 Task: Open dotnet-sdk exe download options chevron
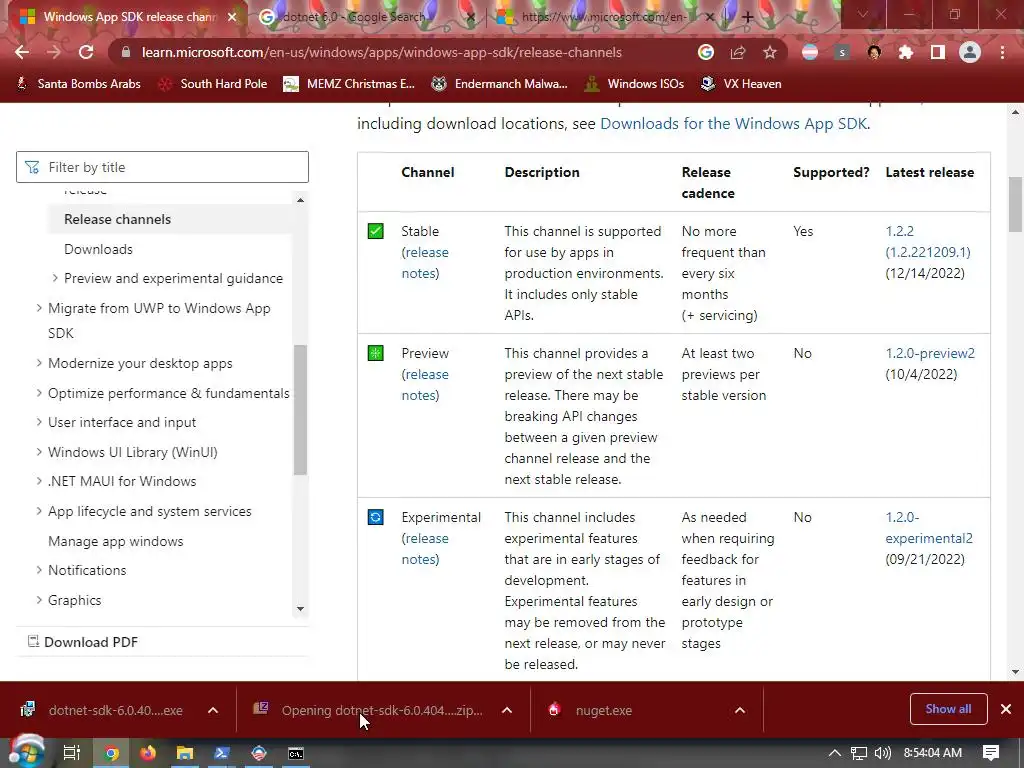213,711
